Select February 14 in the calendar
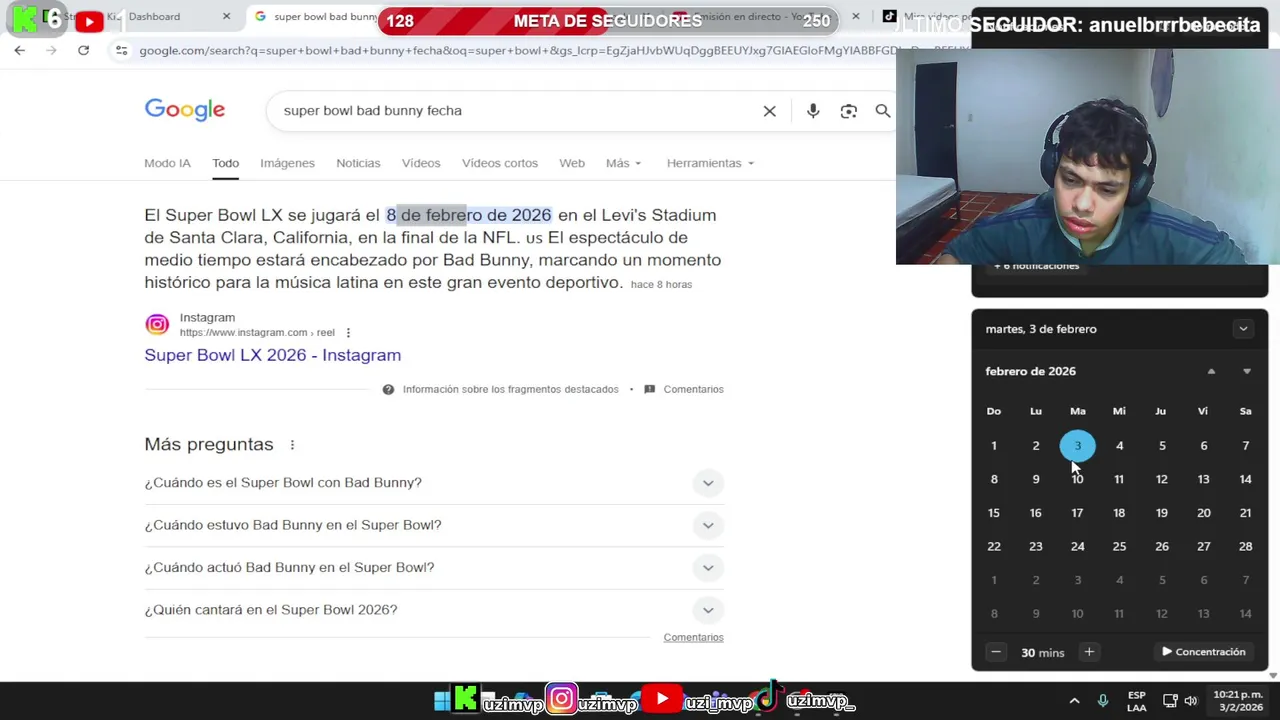This screenshot has width=1280, height=720. coord(1245,480)
